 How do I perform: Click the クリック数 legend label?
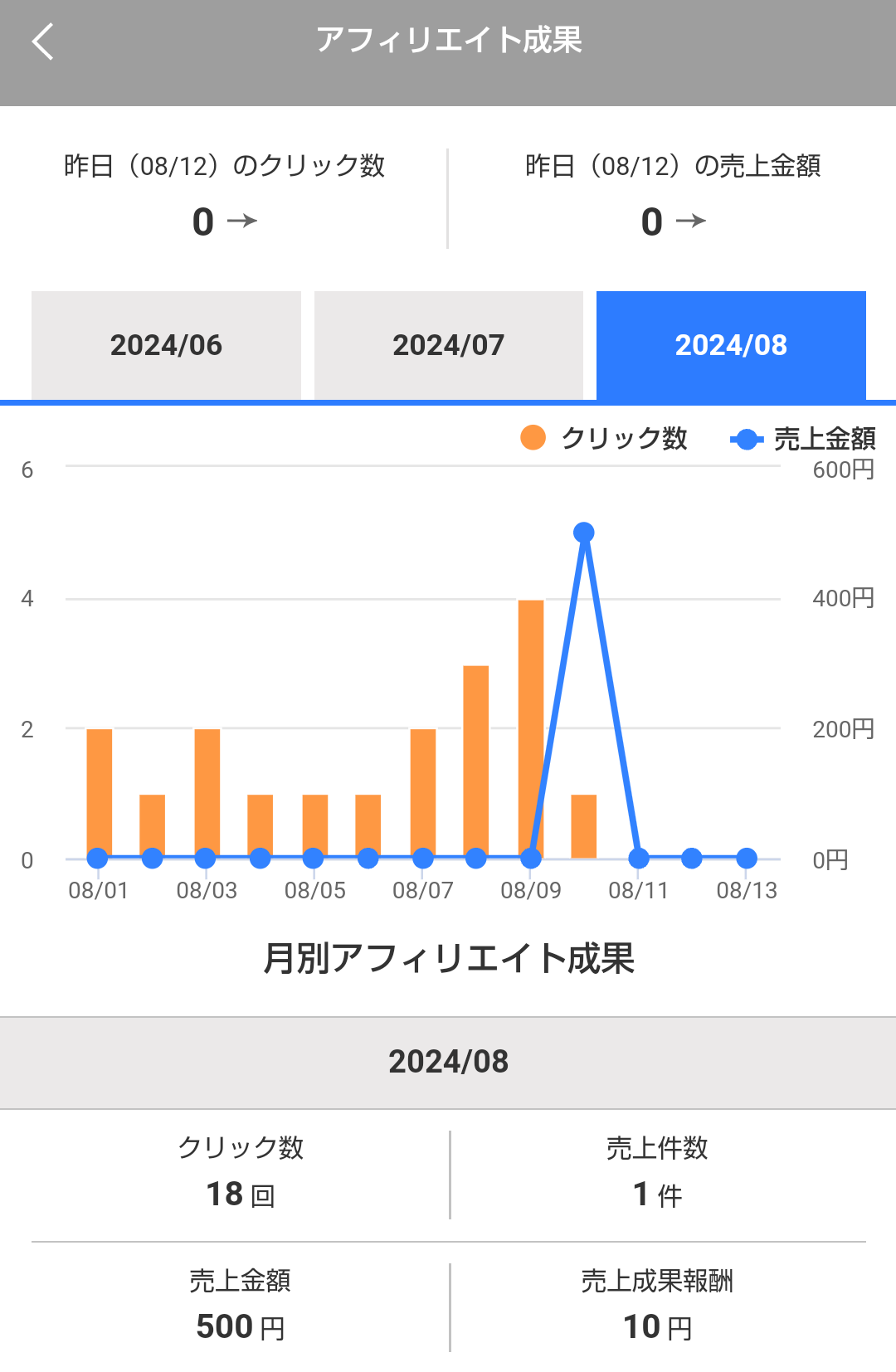click(x=624, y=438)
